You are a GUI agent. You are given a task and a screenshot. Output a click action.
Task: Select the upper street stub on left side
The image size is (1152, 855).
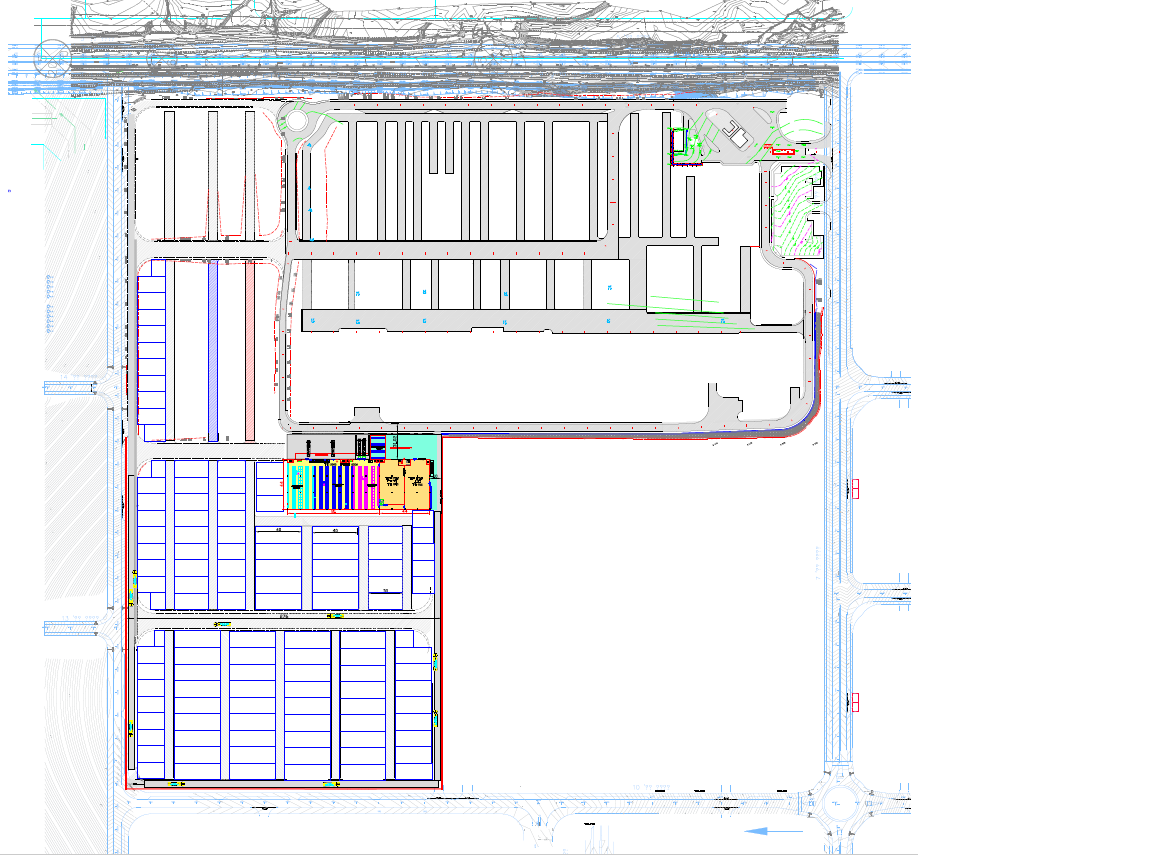click(75, 388)
